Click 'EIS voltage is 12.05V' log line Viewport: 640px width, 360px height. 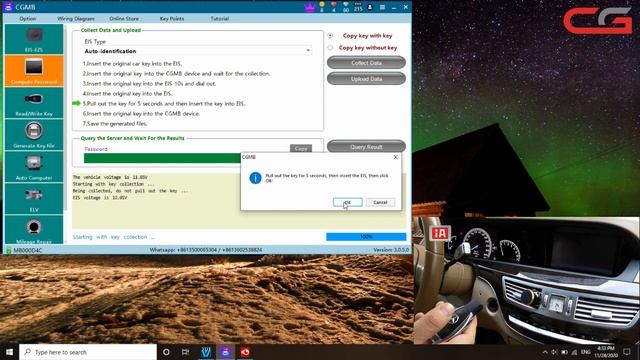click(100, 198)
